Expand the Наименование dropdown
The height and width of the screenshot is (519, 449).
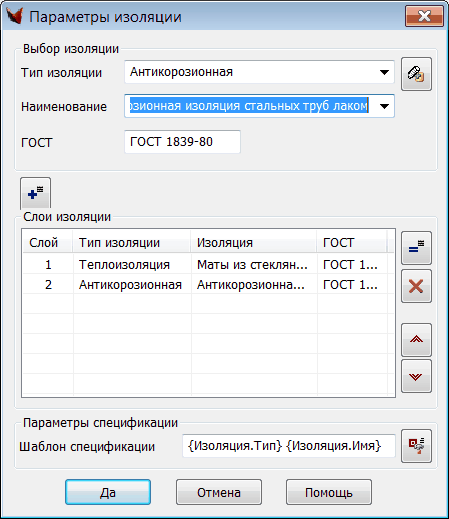[x=384, y=106]
